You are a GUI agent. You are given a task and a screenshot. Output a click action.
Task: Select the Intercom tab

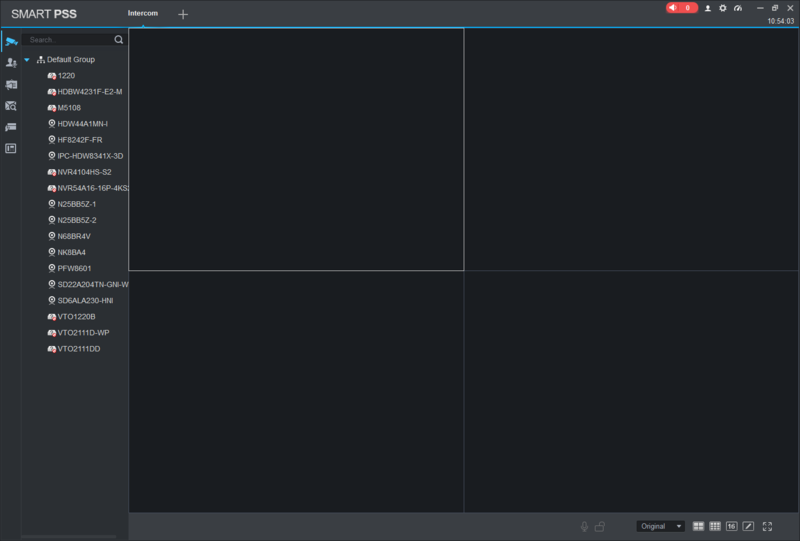pyautogui.click(x=143, y=13)
